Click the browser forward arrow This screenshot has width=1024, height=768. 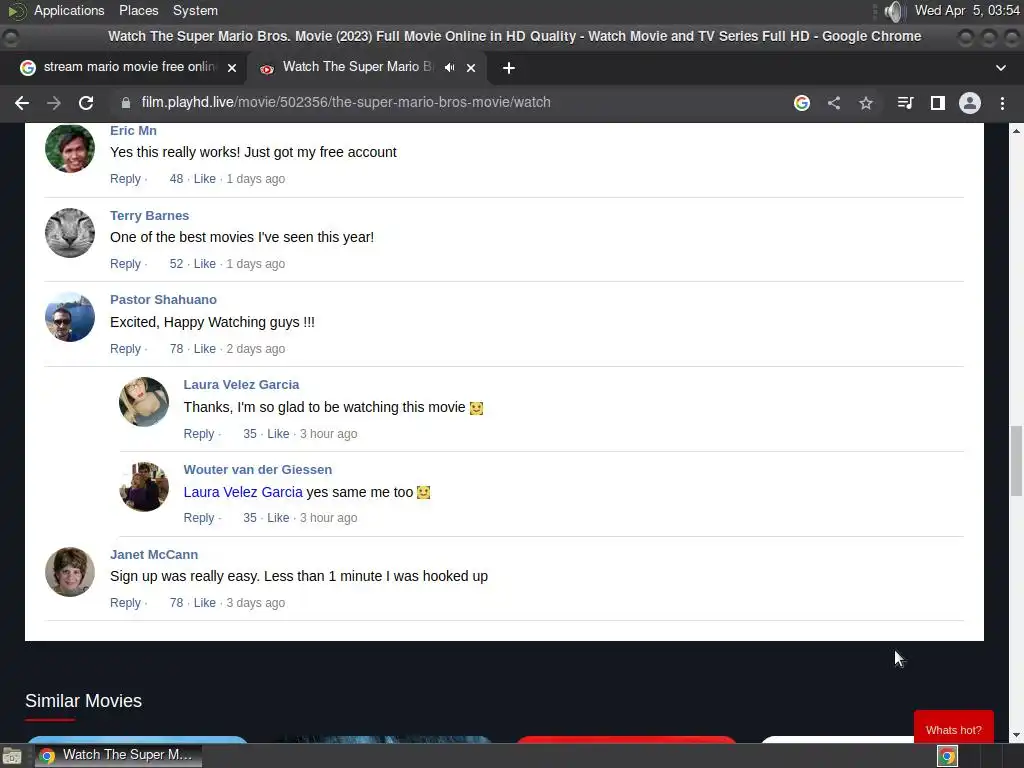(54, 103)
